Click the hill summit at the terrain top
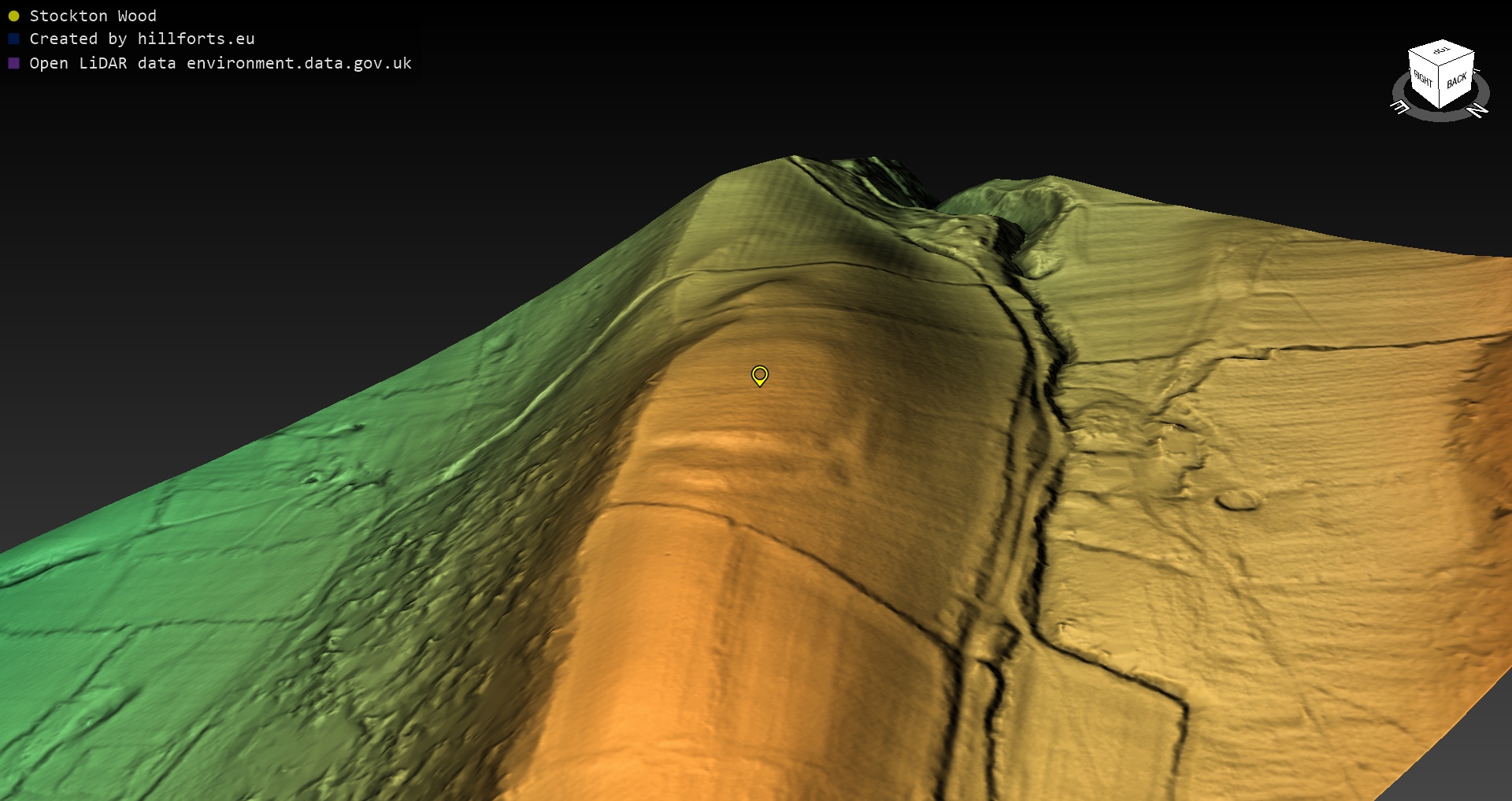 (x=791, y=160)
